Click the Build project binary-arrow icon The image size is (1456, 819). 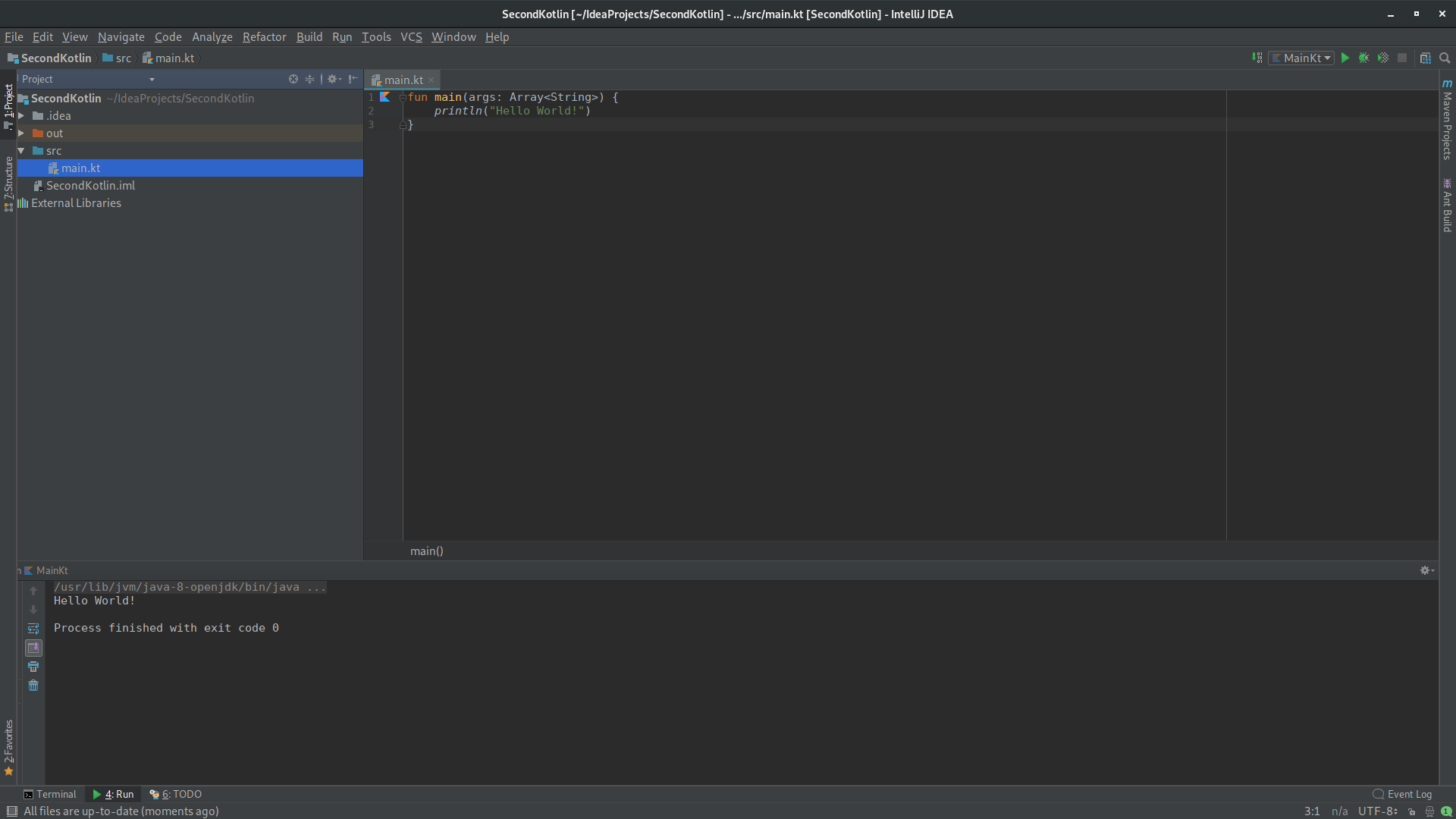1257,58
